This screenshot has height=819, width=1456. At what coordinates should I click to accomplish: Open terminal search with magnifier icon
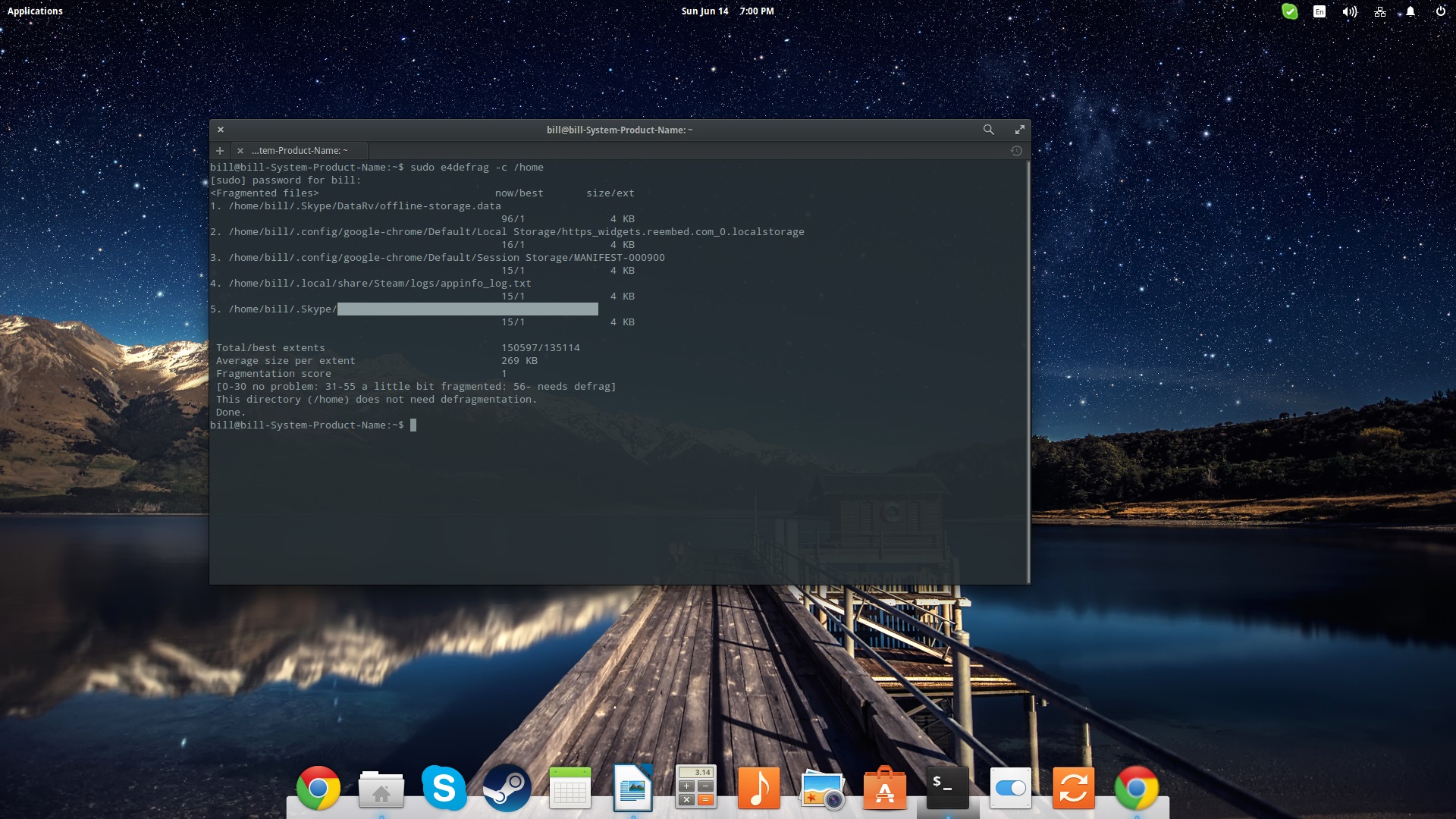(x=988, y=130)
